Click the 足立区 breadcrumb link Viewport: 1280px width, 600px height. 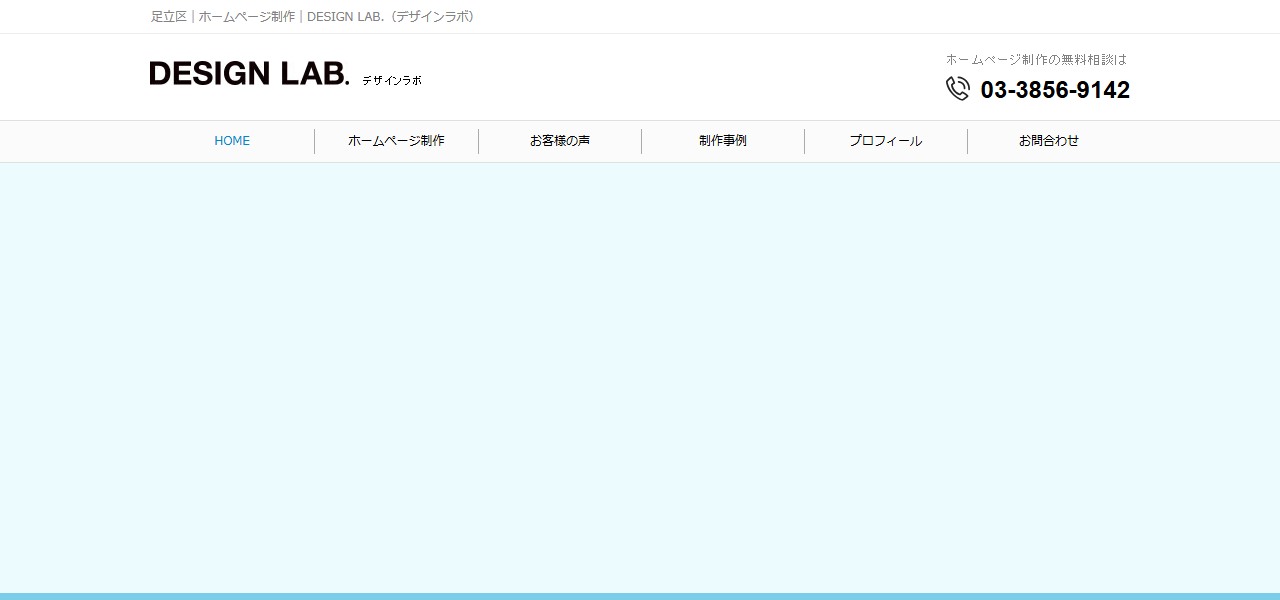click(x=168, y=16)
